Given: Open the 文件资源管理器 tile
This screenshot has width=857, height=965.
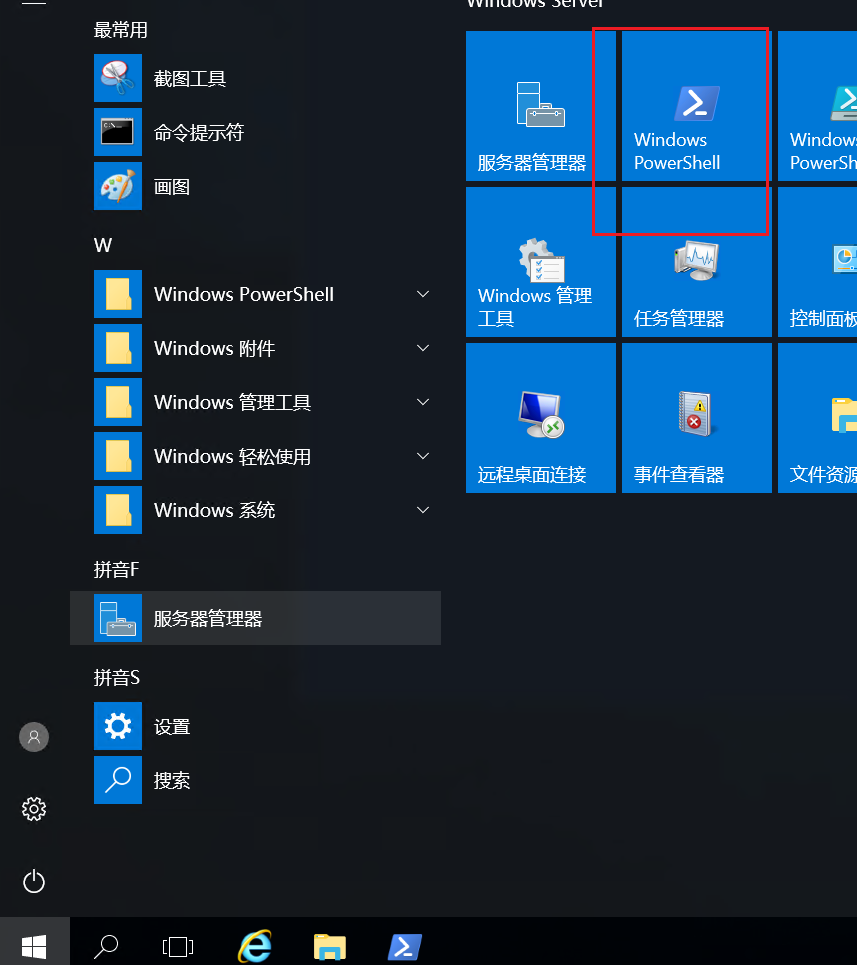Looking at the screenshot, I should coord(818,418).
